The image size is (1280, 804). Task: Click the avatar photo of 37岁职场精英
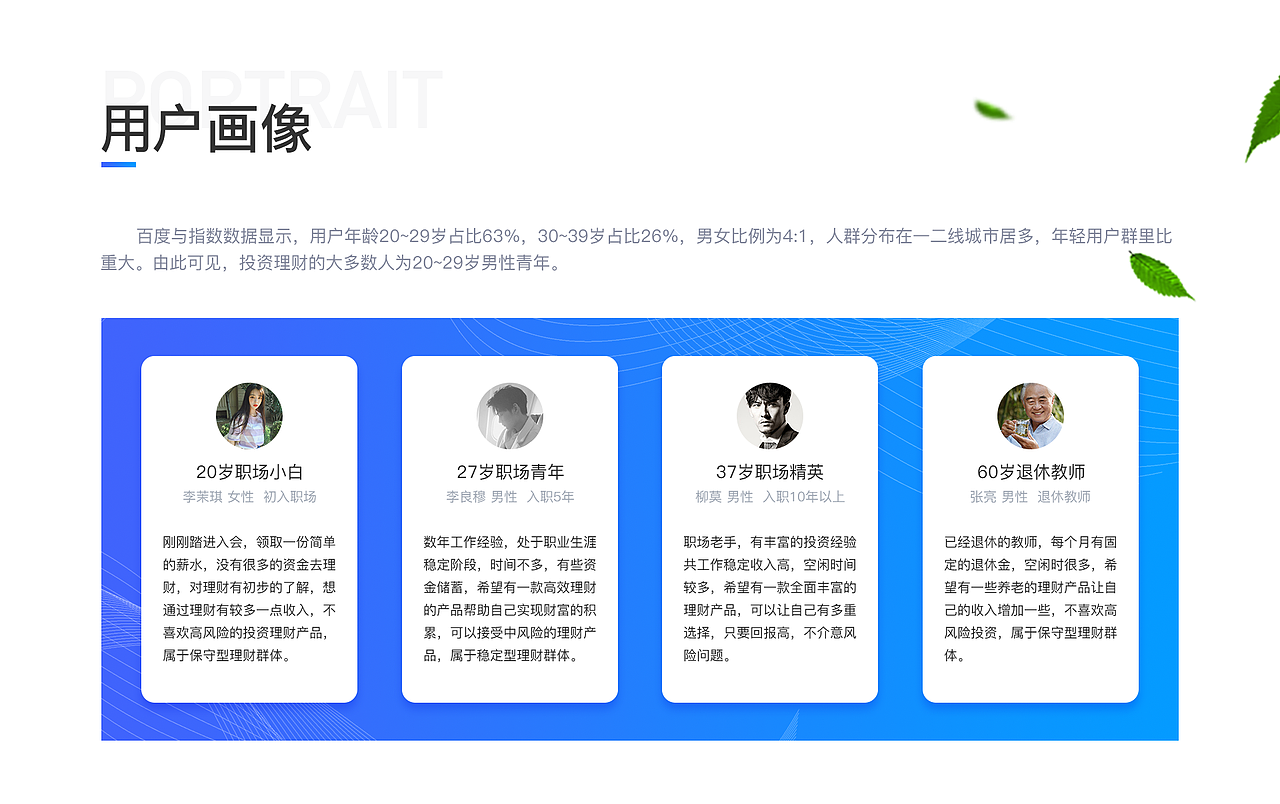(x=770, y=414)
